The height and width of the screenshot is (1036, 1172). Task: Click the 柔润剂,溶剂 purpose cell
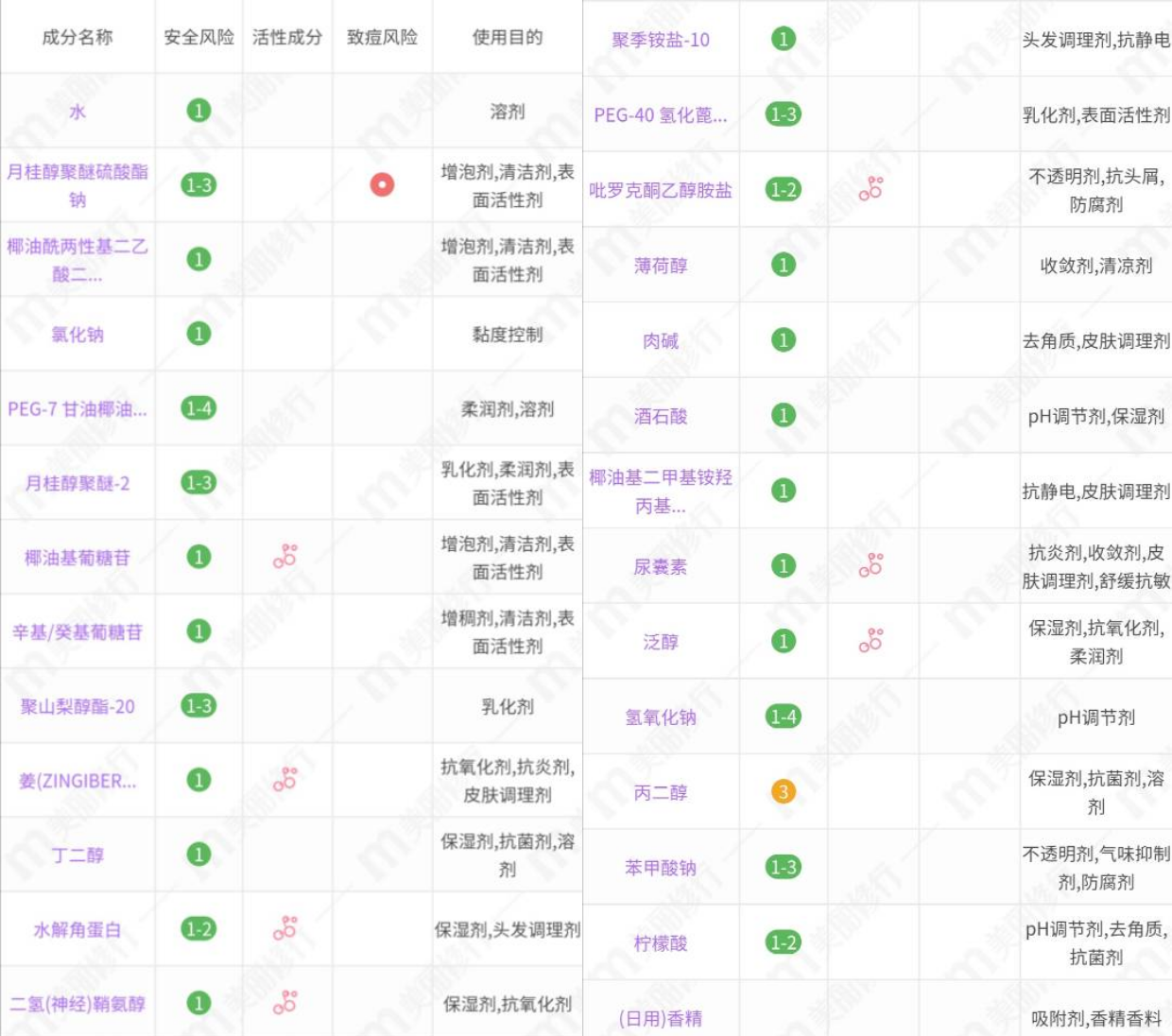[x=508, y=408]
